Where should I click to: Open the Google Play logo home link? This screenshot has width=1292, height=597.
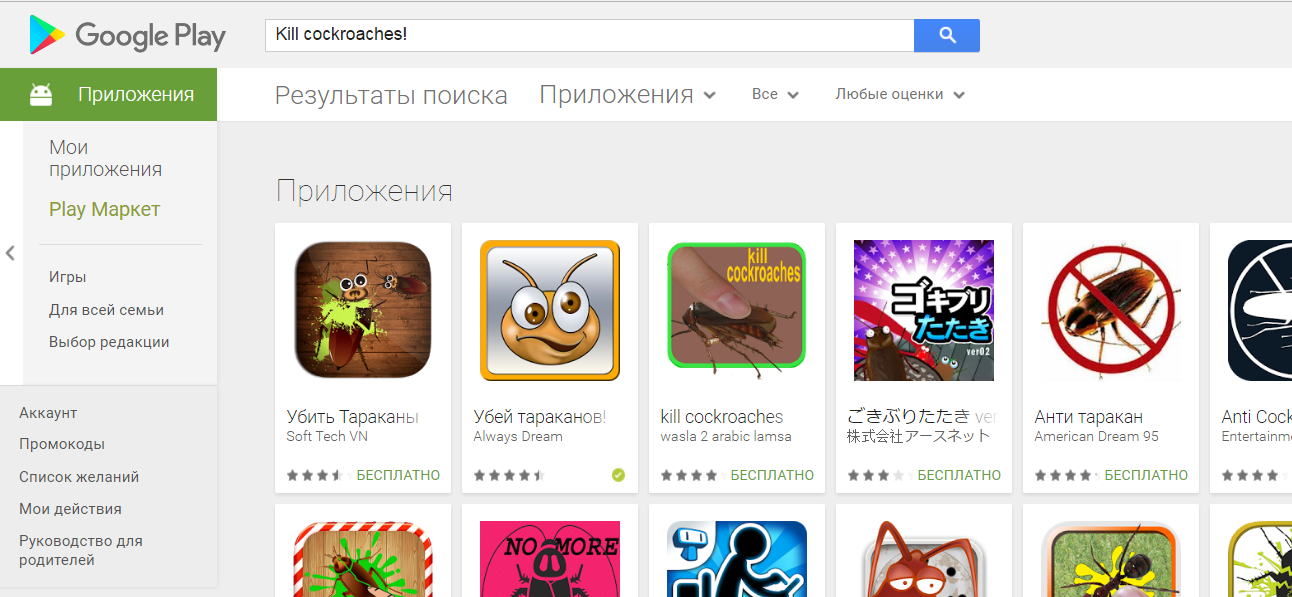pos(127,35)
